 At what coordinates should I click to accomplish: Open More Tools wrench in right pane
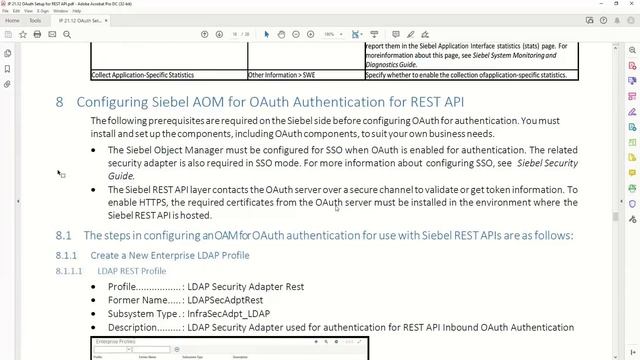(632, 220)
